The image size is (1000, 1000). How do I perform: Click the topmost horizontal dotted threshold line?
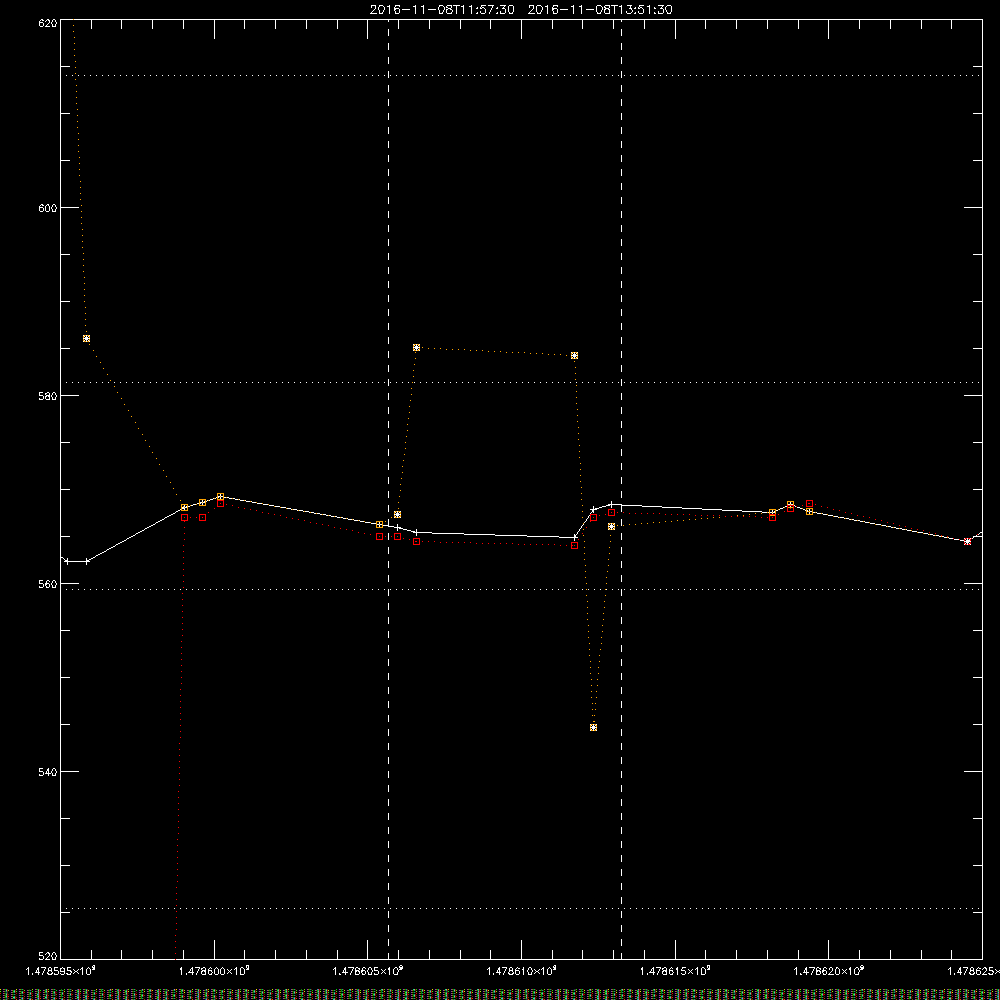click(521, 75)
